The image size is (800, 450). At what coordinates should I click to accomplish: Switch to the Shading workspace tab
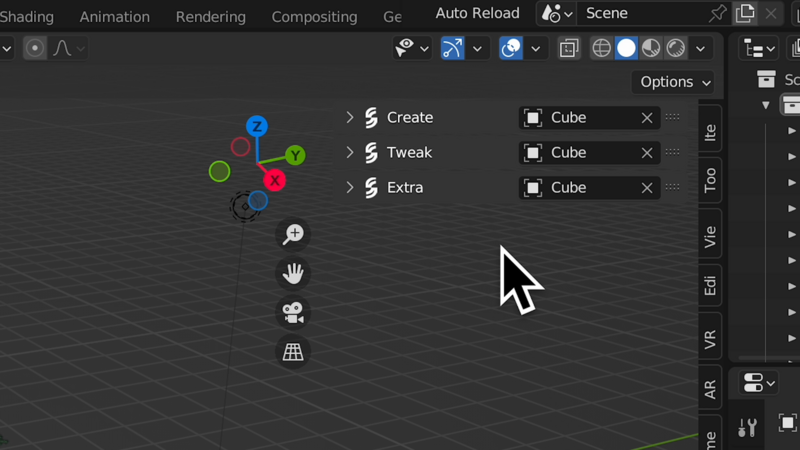(27, 17)
